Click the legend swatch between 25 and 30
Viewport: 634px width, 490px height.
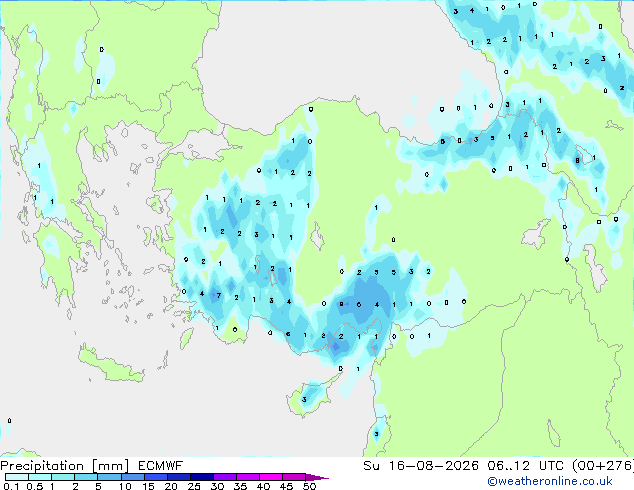202,477
